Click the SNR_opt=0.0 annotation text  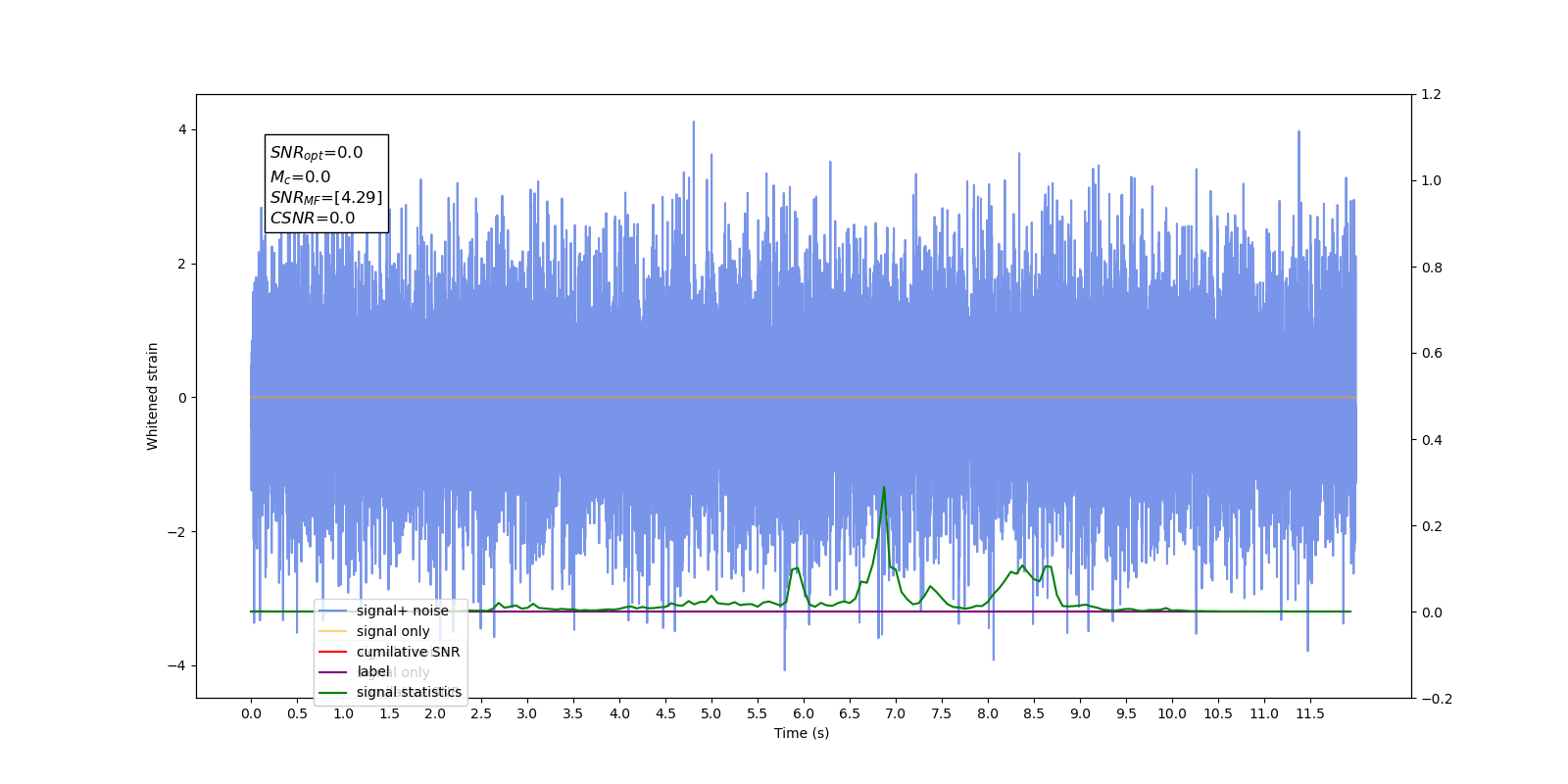(317, 153)
